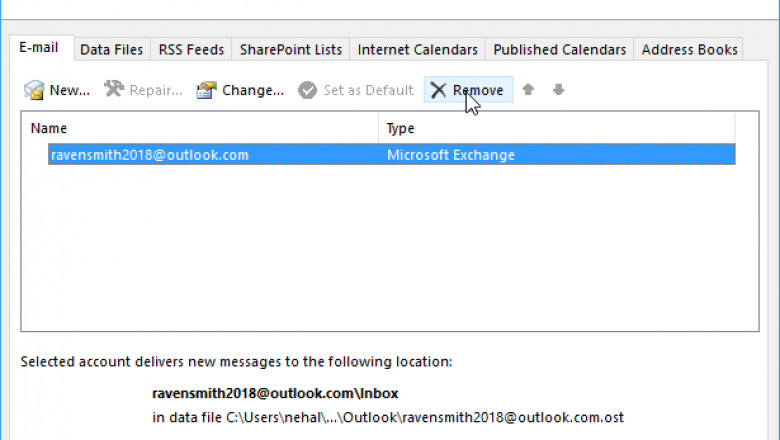Image resolution: width=780 pixels, height=440 pixels.
Task: Click the ravensmith2018@outlook.com\Inbox delivery location text
Action: tap(275, 393)
